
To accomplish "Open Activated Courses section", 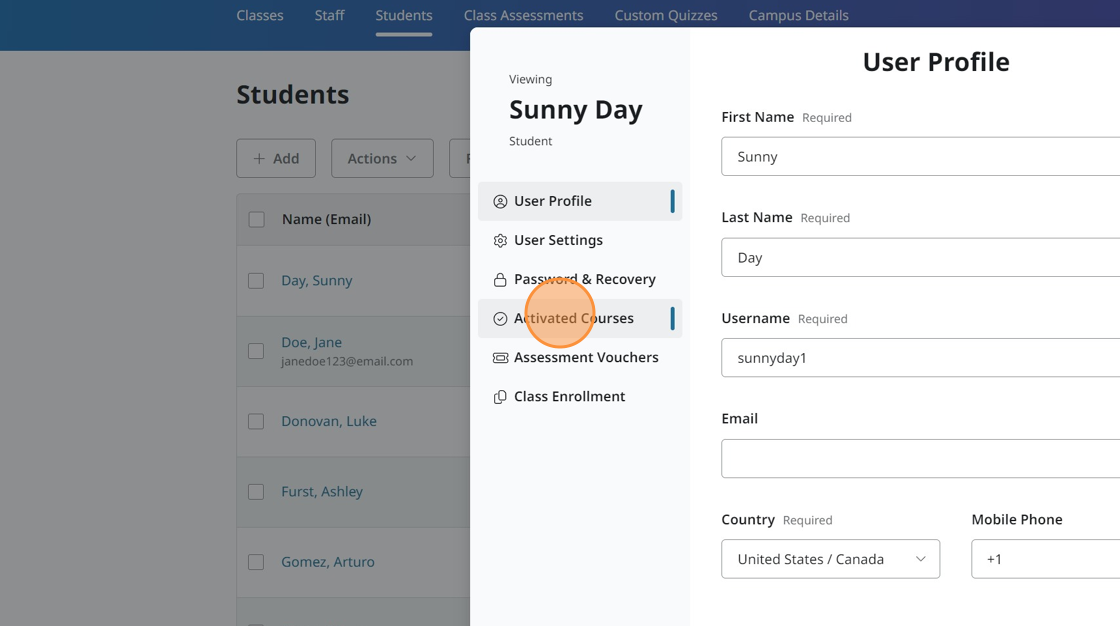I will [x=580, y=319].
